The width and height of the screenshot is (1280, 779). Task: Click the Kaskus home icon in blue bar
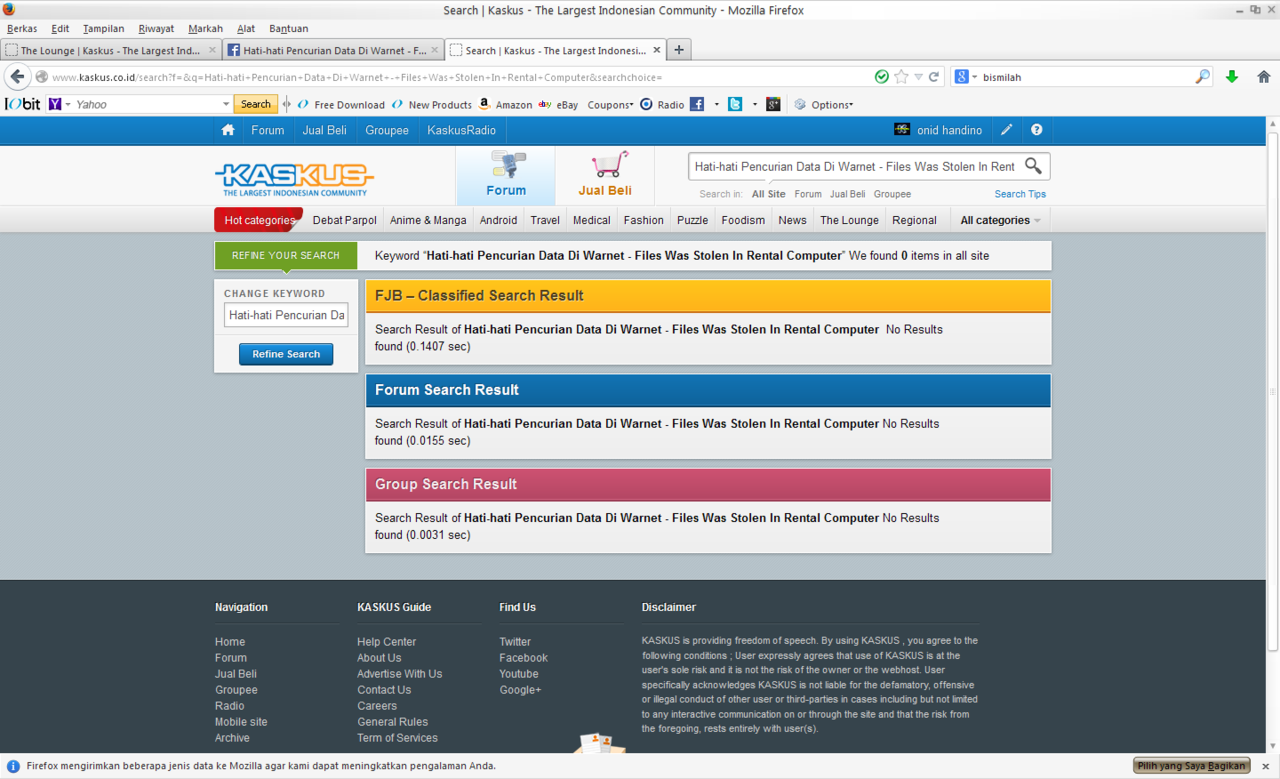pos(228,130)
